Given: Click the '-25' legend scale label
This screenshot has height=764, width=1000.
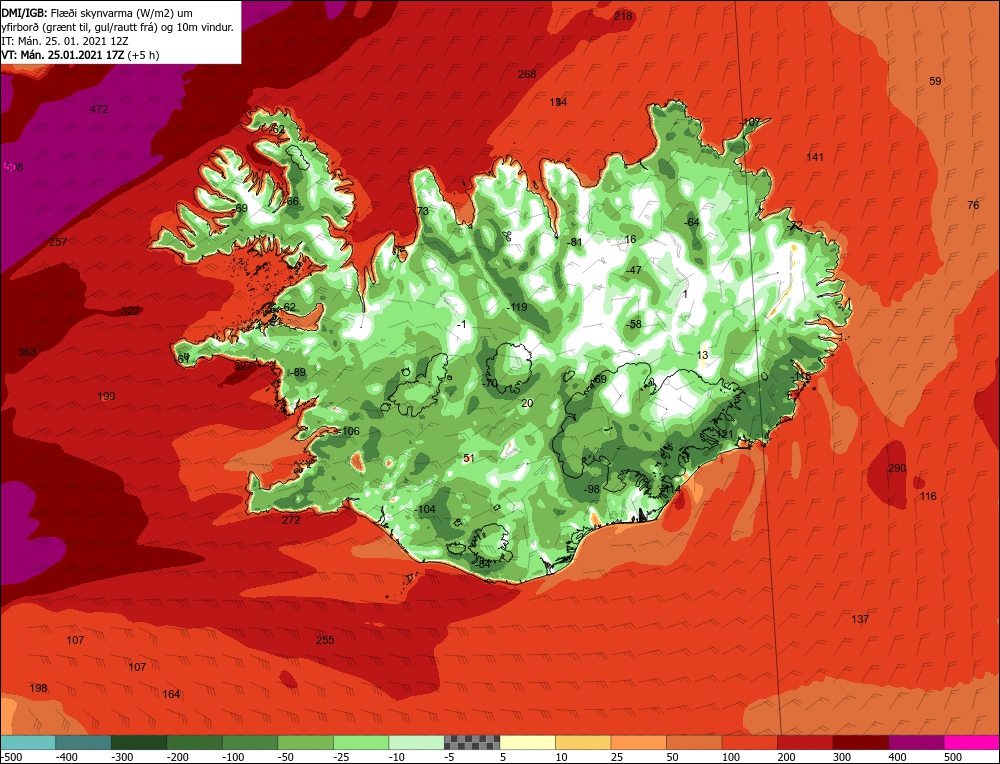Looking at the screenshot, I should pyautogui.click(x=343, y=757).
